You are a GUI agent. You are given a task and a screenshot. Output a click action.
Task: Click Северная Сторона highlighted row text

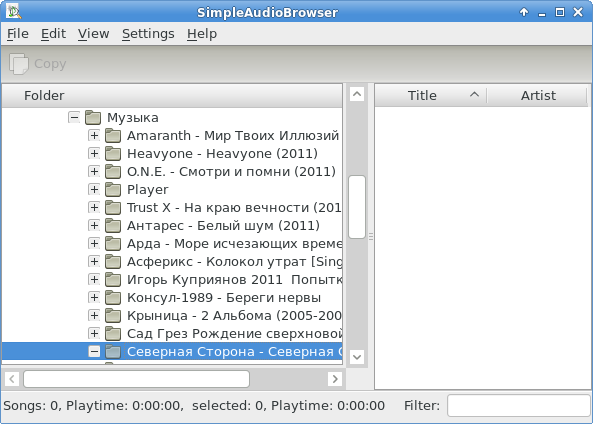234,352
